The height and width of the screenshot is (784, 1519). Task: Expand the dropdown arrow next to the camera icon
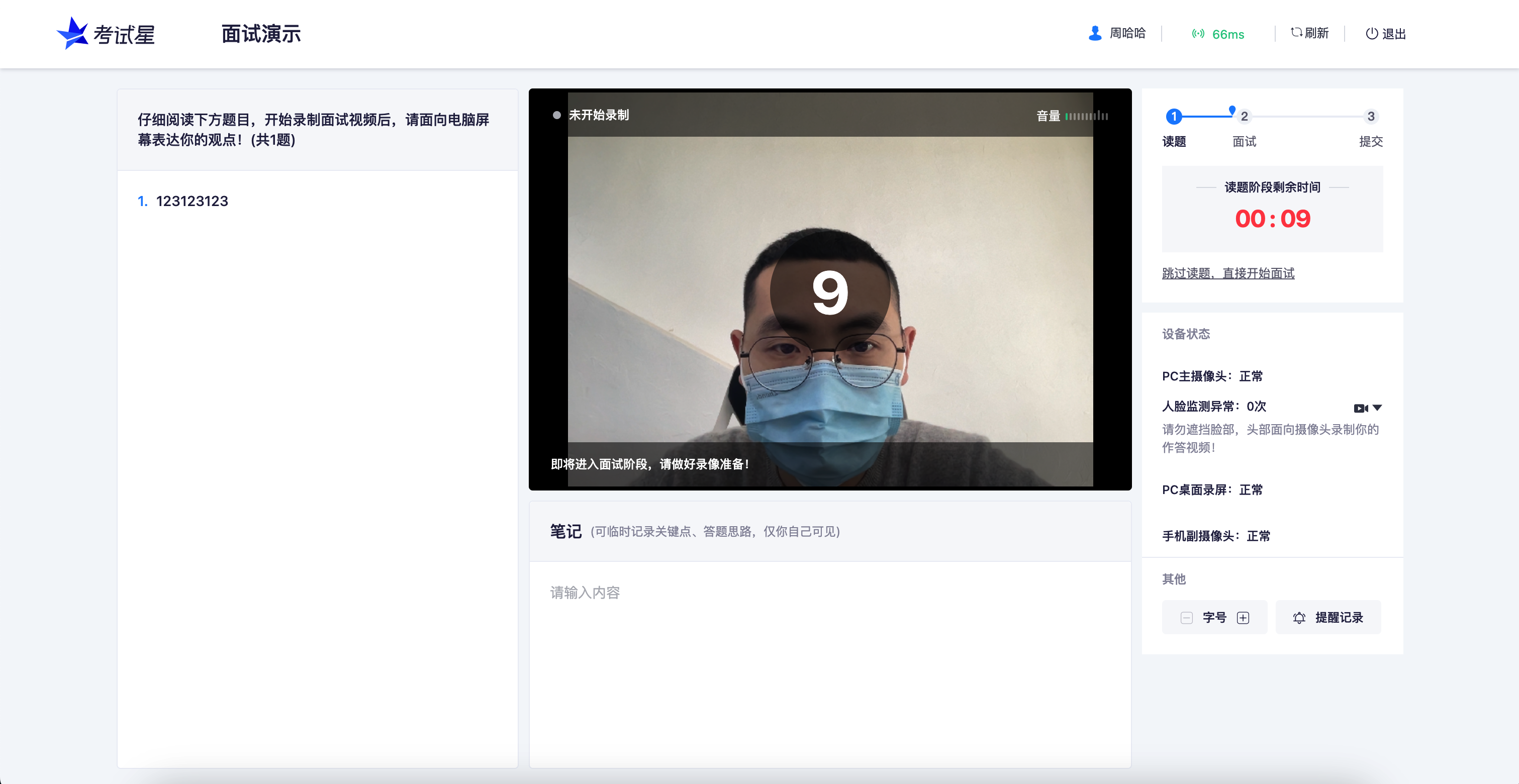coord(1377,407)
